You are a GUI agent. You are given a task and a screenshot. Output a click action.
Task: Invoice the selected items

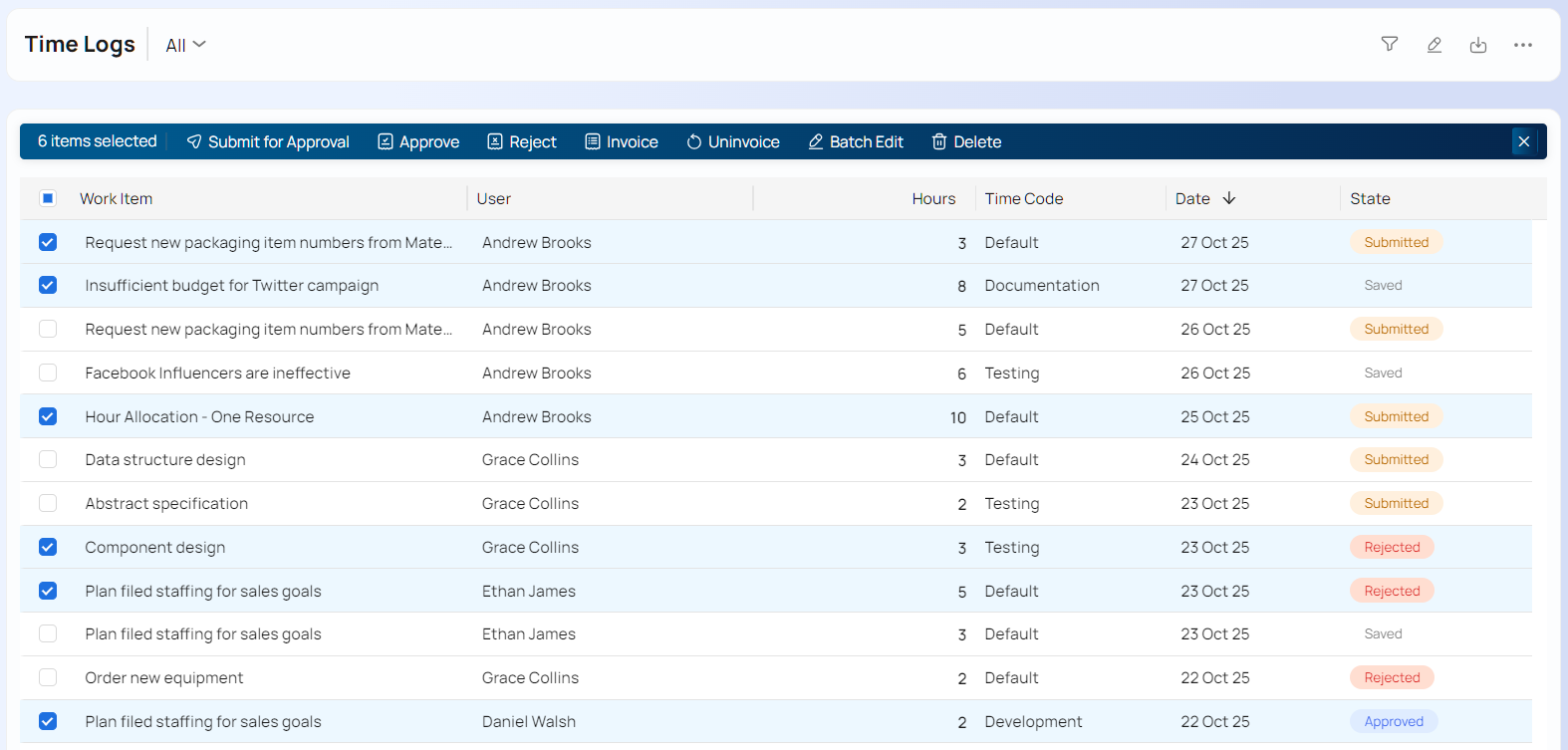click(x=621, y=141)
